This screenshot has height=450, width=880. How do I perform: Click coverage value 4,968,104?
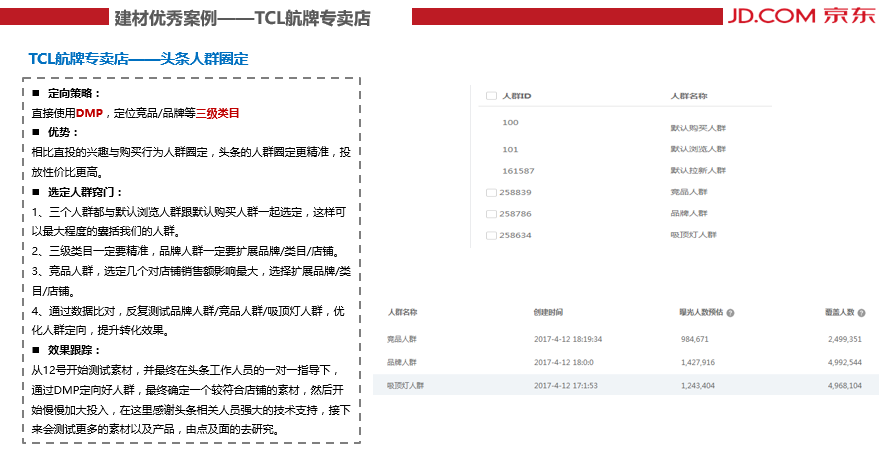tap(845, 385)
